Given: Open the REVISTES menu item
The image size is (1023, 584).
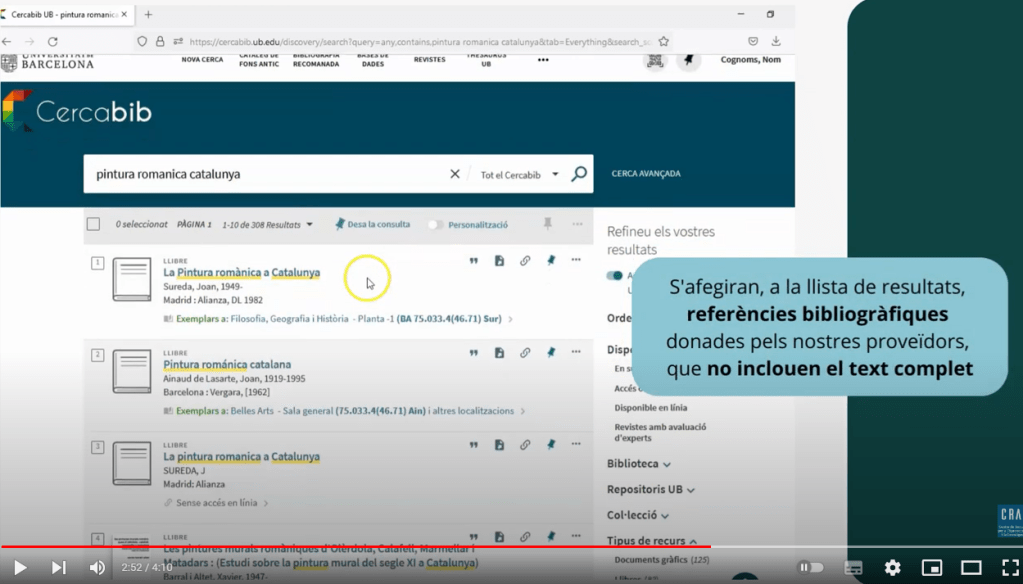Looking at the screenshot, I should point(429,60).
